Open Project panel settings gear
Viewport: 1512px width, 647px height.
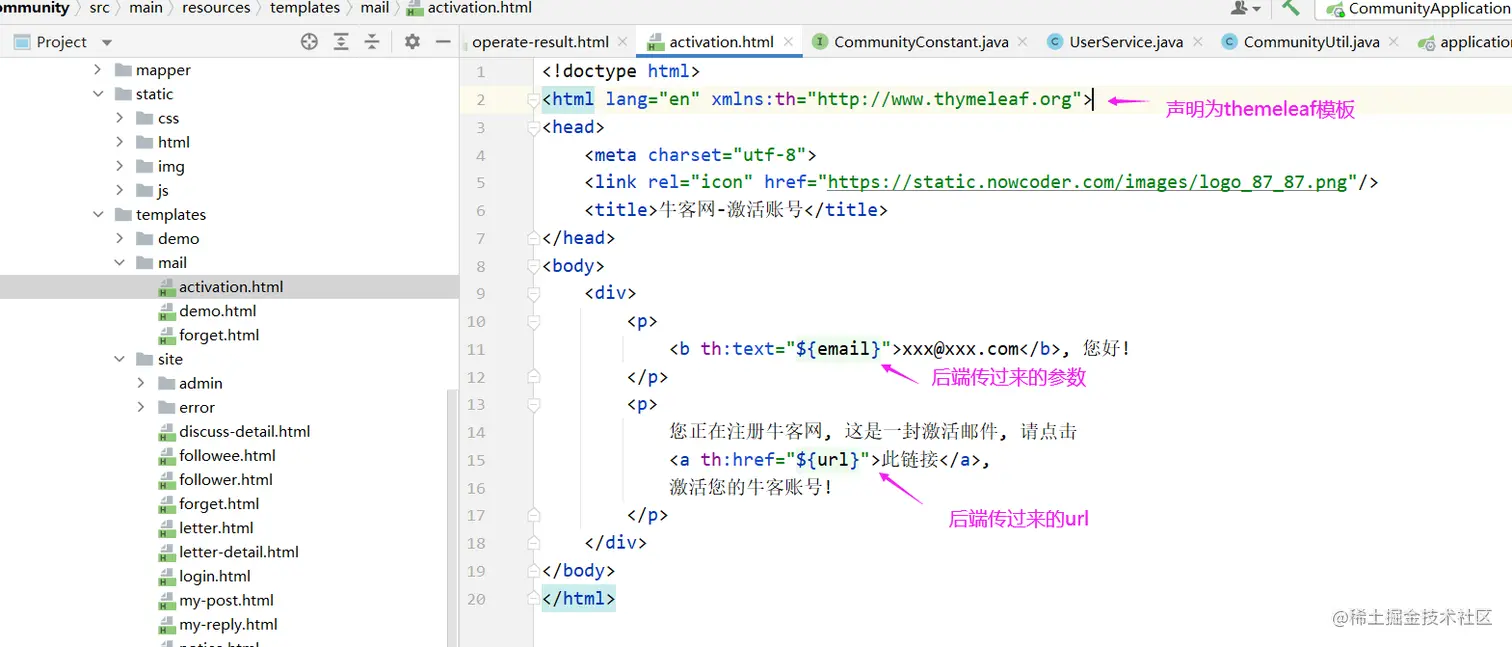pos(412,42)
